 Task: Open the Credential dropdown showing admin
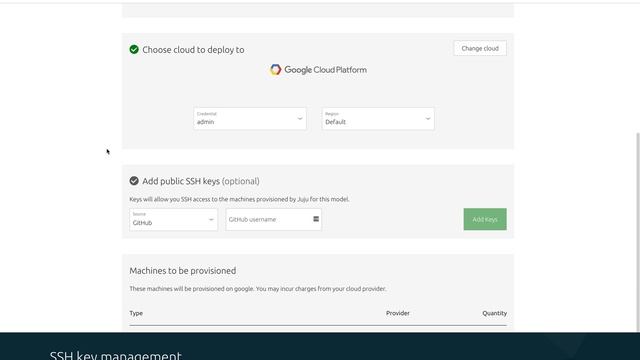pyautogui.click(x=250, y=118)
